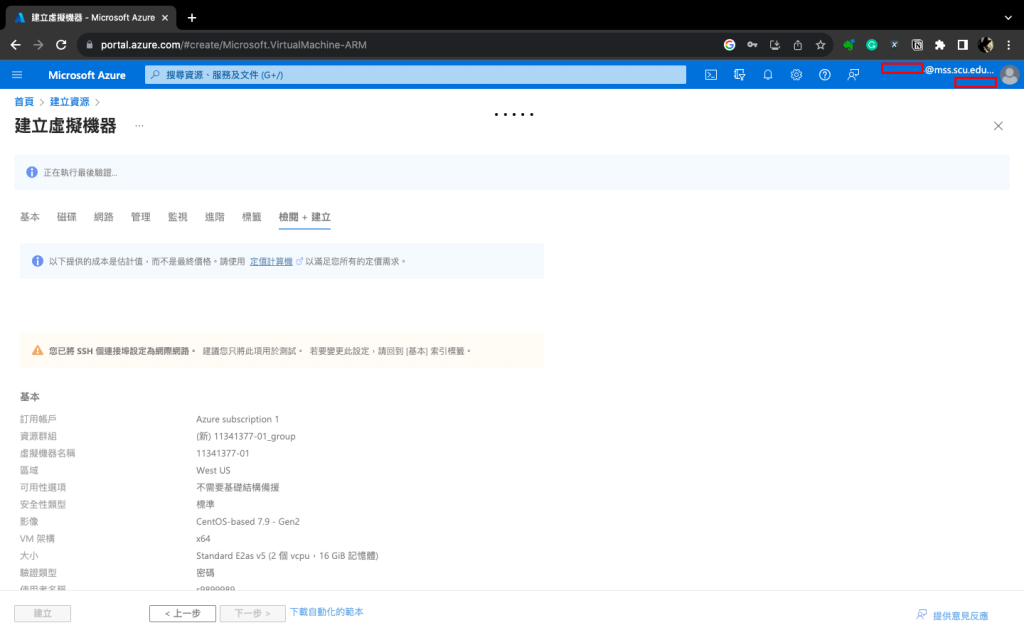Switch to the 進階 tab

point(214,217)
